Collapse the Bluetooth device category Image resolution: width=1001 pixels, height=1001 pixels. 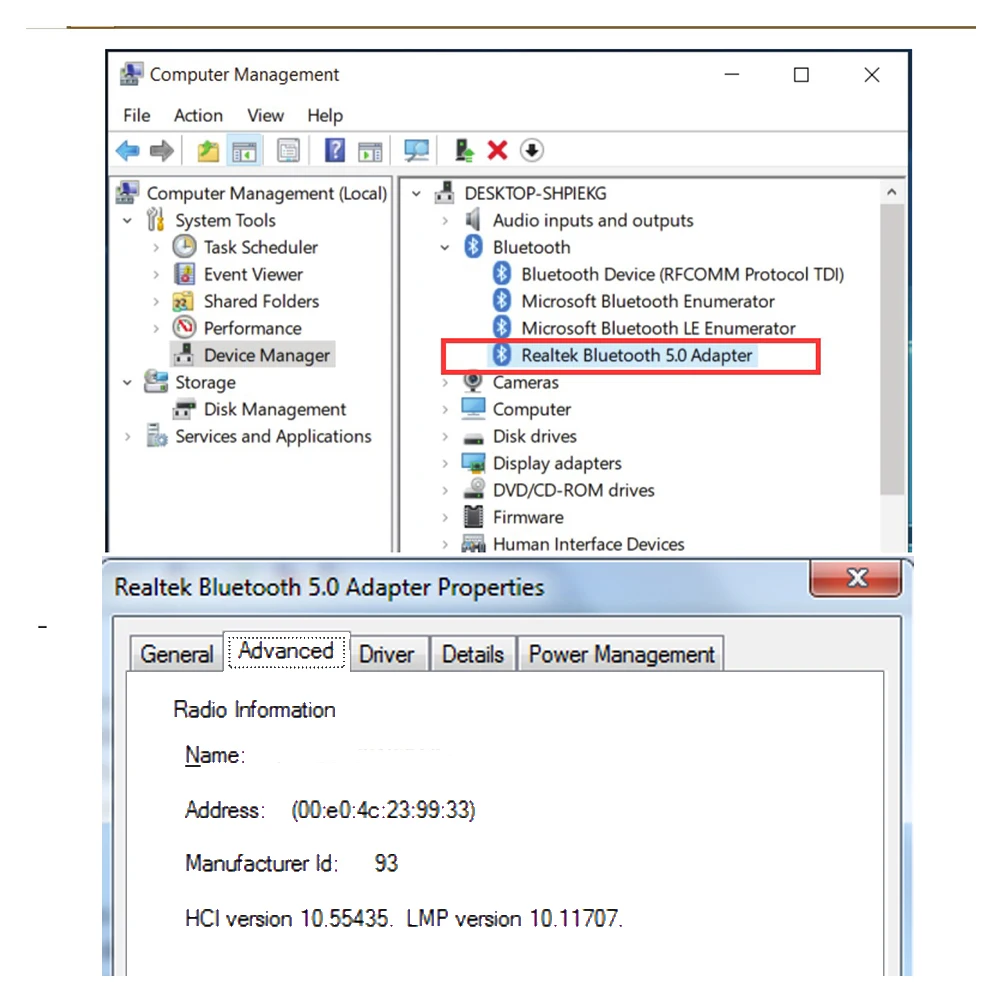point(445,248)
